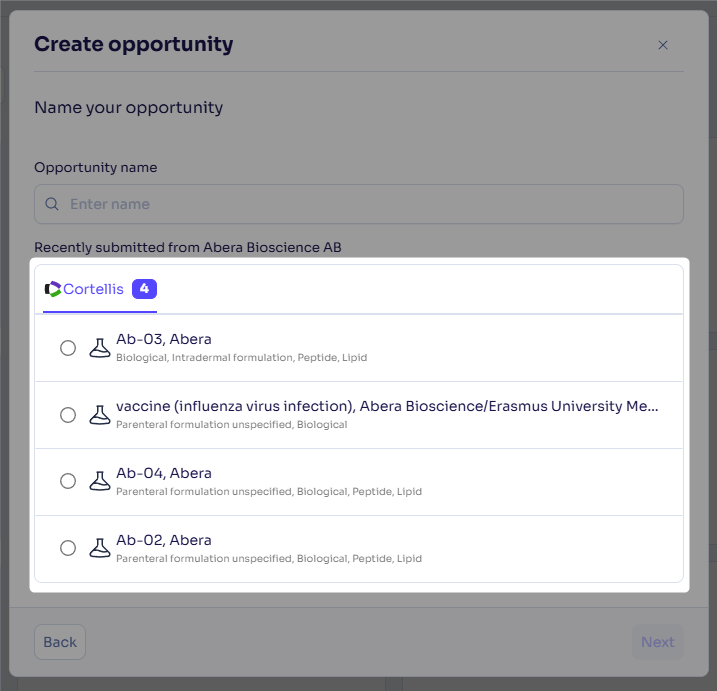Open the Cortellis tab
The height and width of the screenshot is (691, 717).
click(100, 289)
